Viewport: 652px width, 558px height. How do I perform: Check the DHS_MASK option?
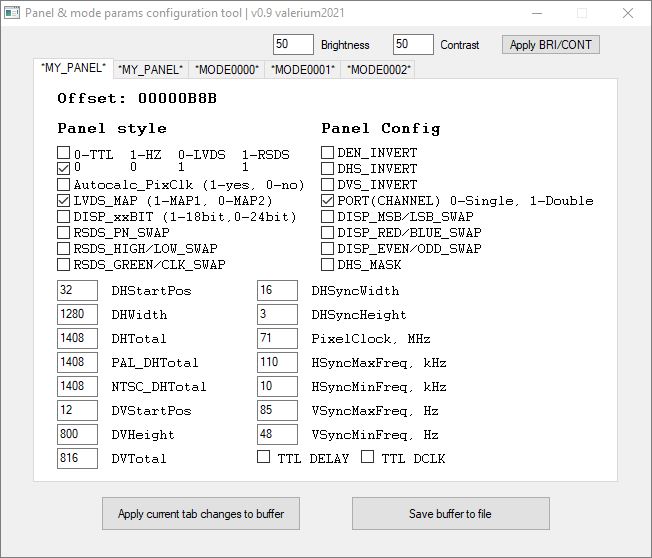[x=328, y=265]
